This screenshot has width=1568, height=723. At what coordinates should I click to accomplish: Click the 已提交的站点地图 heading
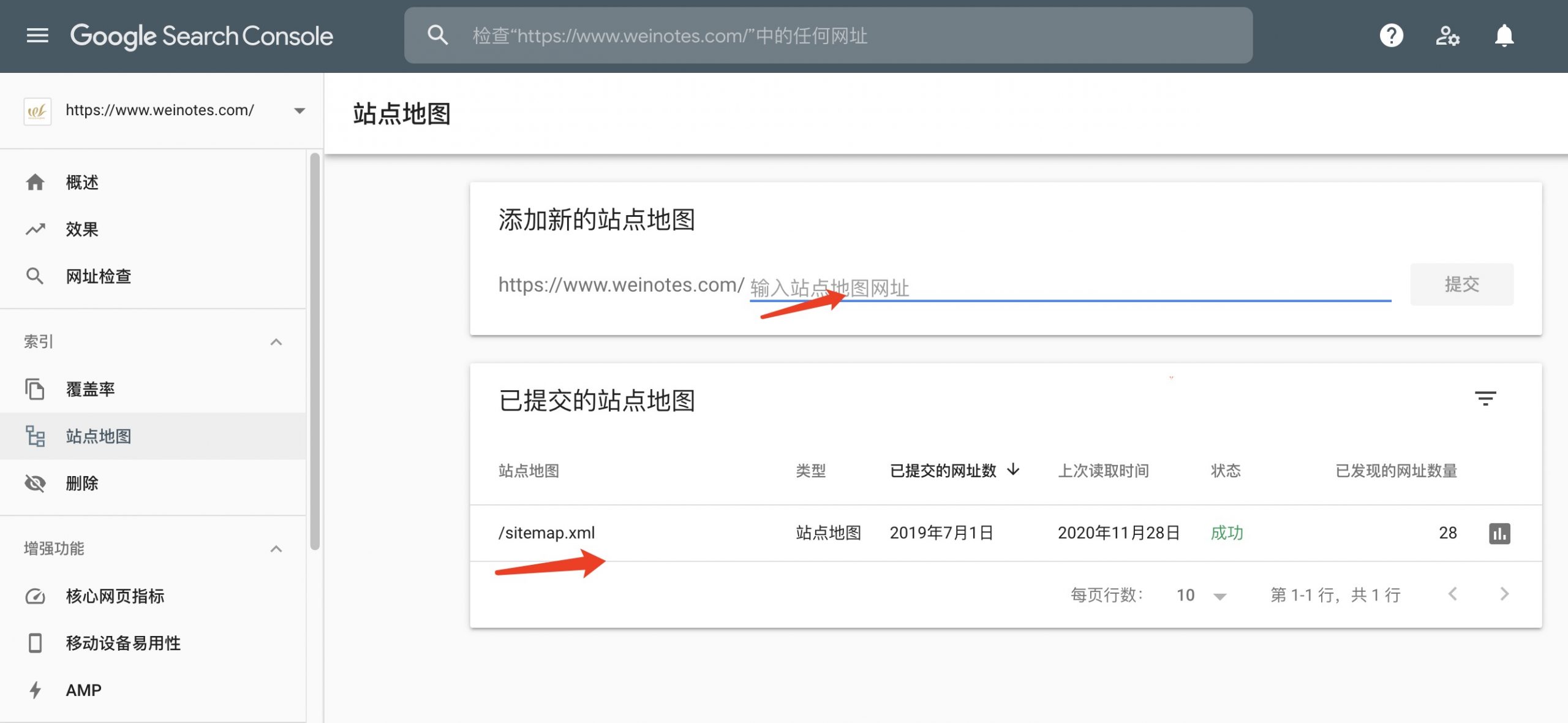(x=597, y=401)
